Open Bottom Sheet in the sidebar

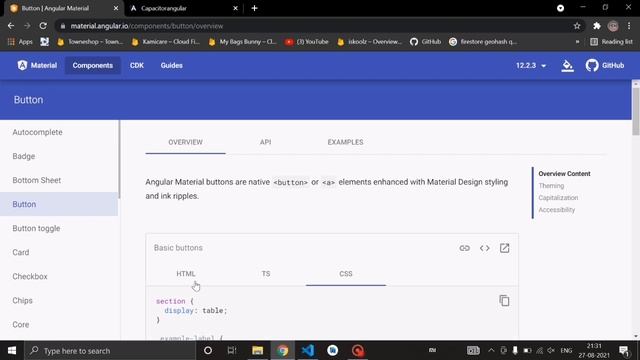tap(59, 180)
